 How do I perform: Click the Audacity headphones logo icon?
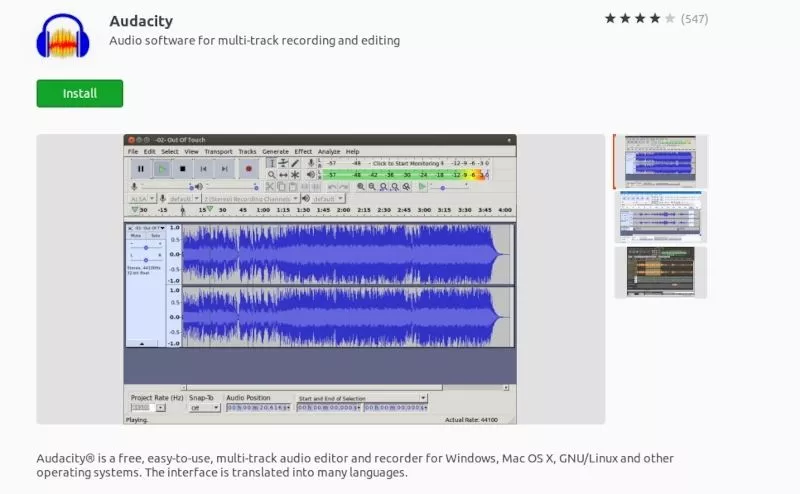pos(63,35)
